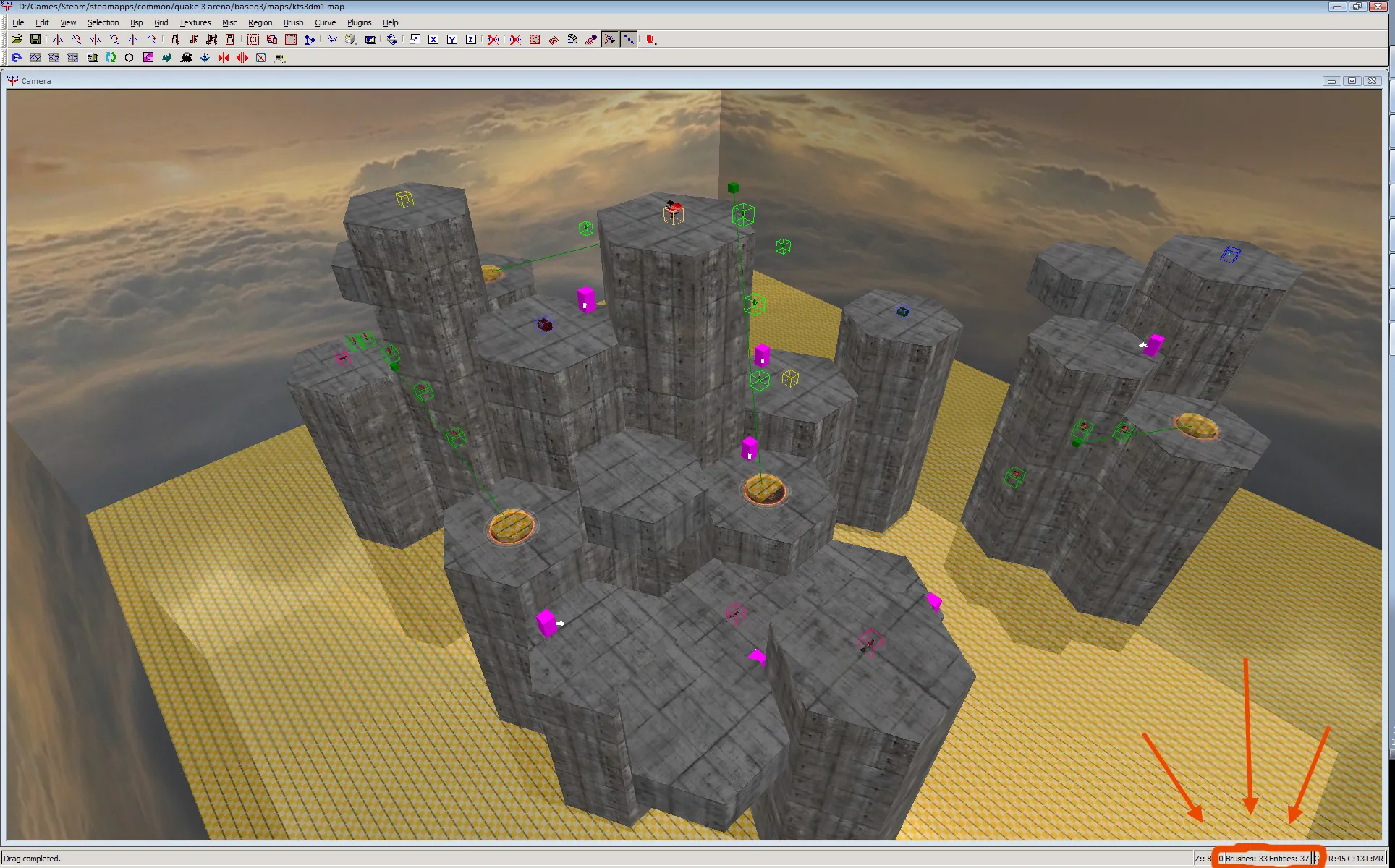Screen dimensions: 1395x868
Task: Toggle the pressed welding-points toolbar button
Action: pos(610,40)
